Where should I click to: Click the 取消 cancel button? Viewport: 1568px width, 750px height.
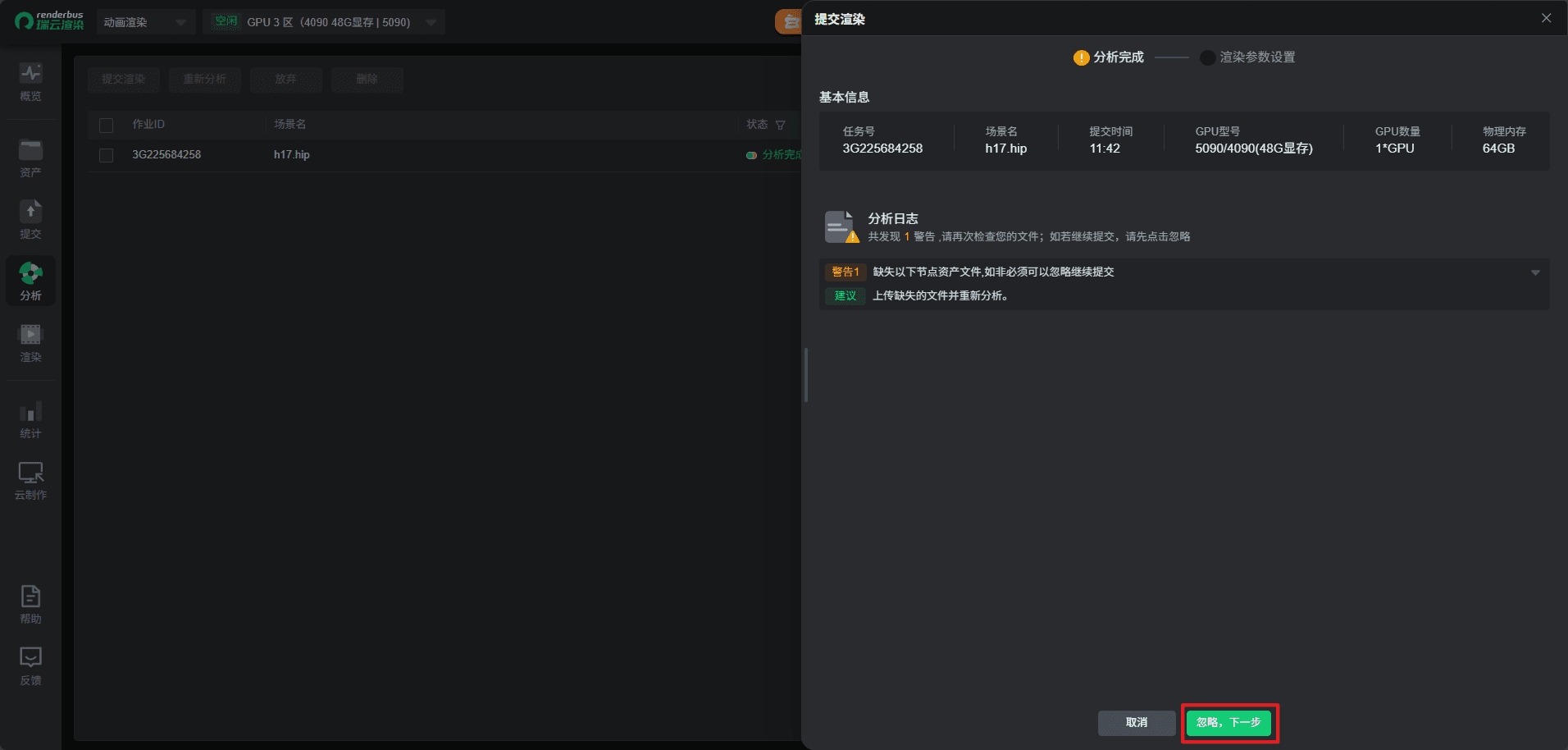tap(1136, 723)
